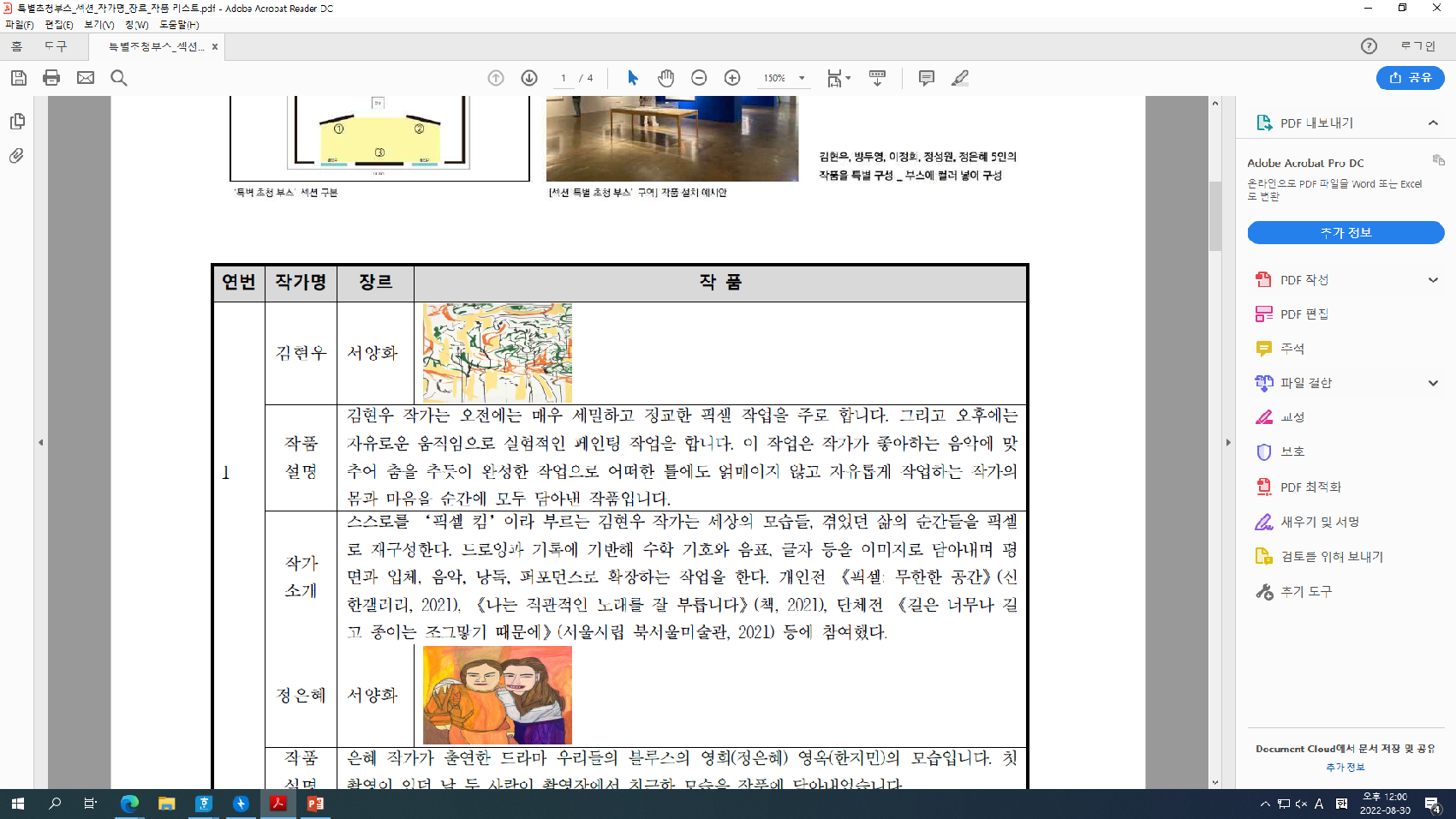Go to the next page arrow
The height and width of the screenshot is (819, 1456).
529,78
